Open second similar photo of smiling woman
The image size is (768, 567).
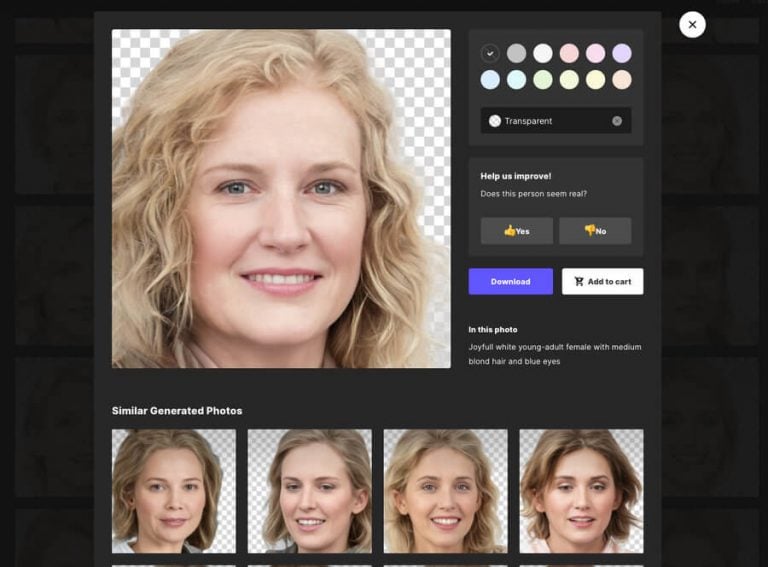310,491
